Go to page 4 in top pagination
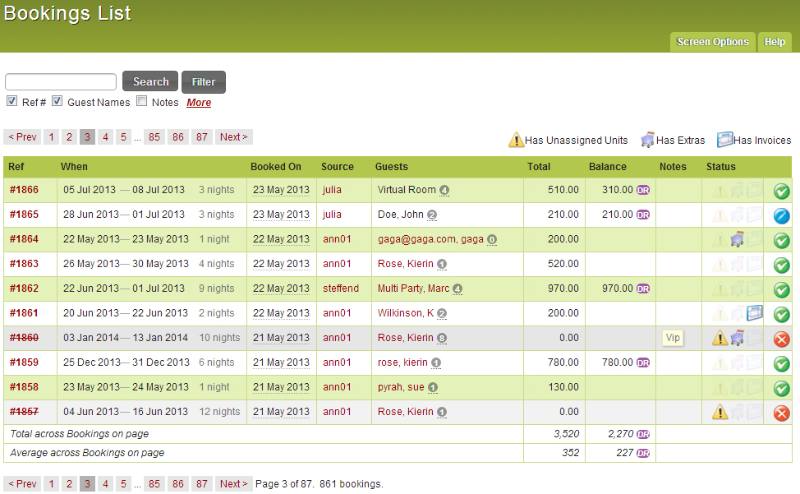This screenshot has height=494, width=800. [105, 137]
